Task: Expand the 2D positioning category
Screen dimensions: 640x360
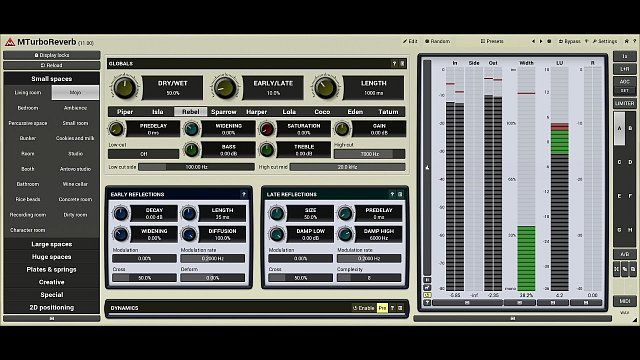Action: click(x=51, y=307)
